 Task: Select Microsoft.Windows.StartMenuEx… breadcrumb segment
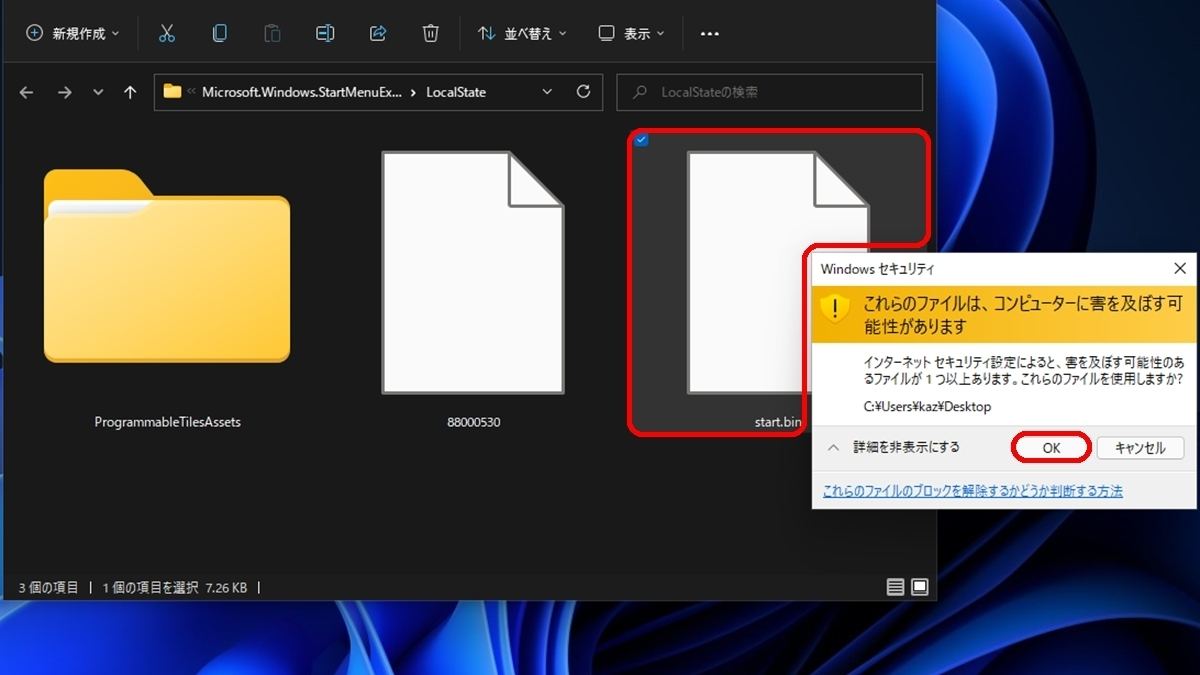click(302, 92)
